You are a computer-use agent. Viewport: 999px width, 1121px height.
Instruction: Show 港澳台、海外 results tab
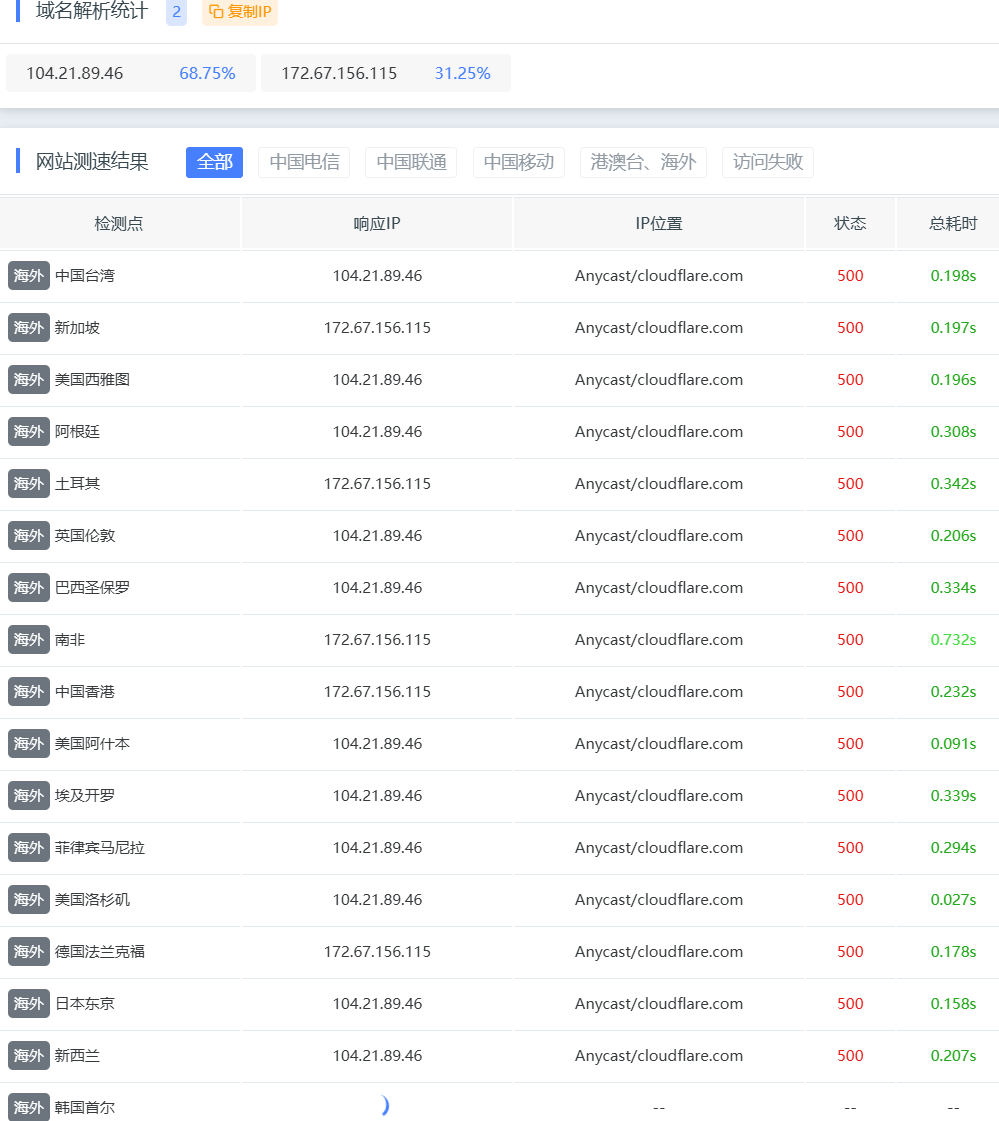pyautogui.click(x=643, y=162)
